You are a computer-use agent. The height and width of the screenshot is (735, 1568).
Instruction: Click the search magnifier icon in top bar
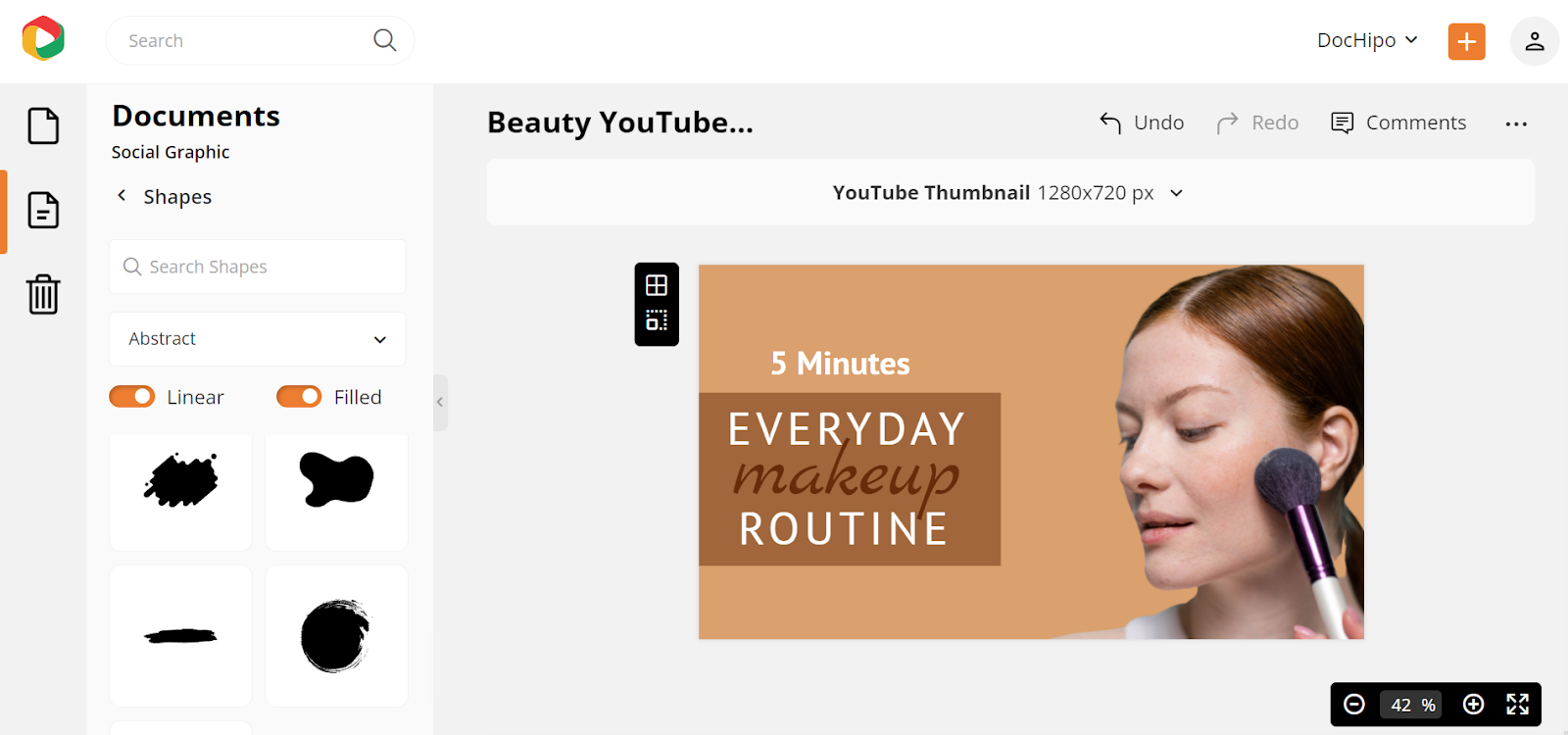[x=385, y=40]
